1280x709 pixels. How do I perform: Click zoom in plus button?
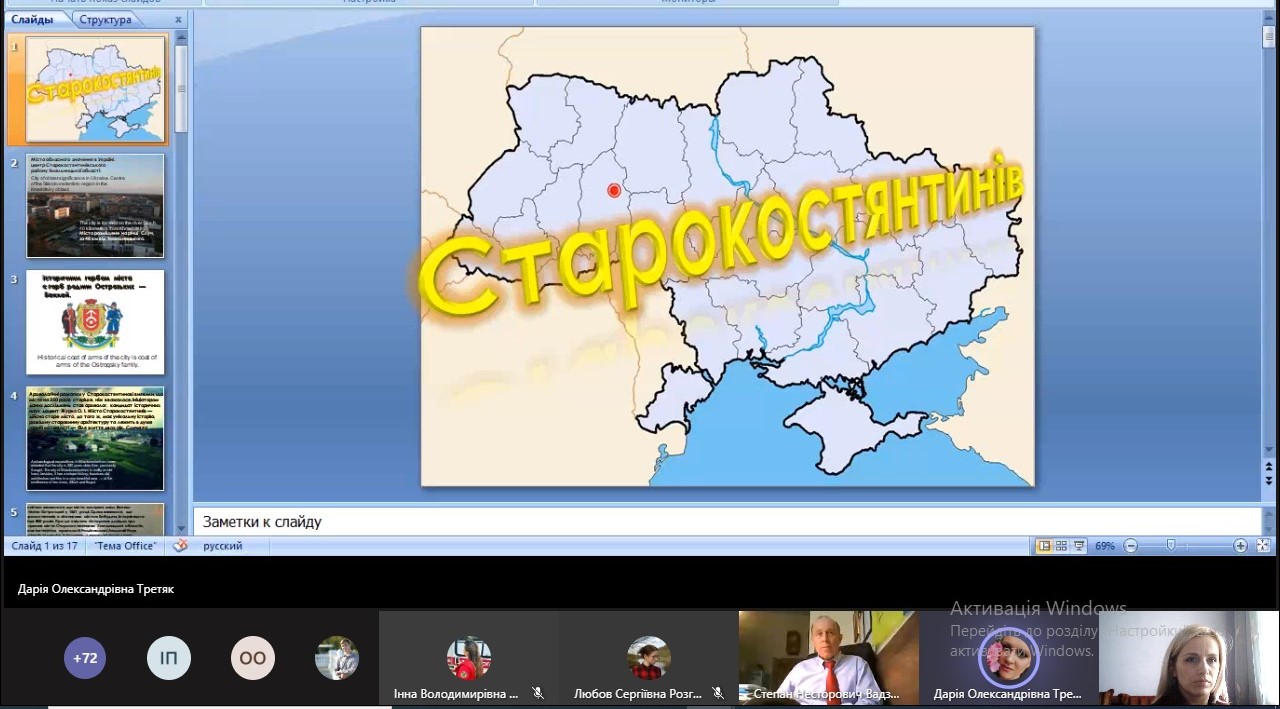point(1240,546)
